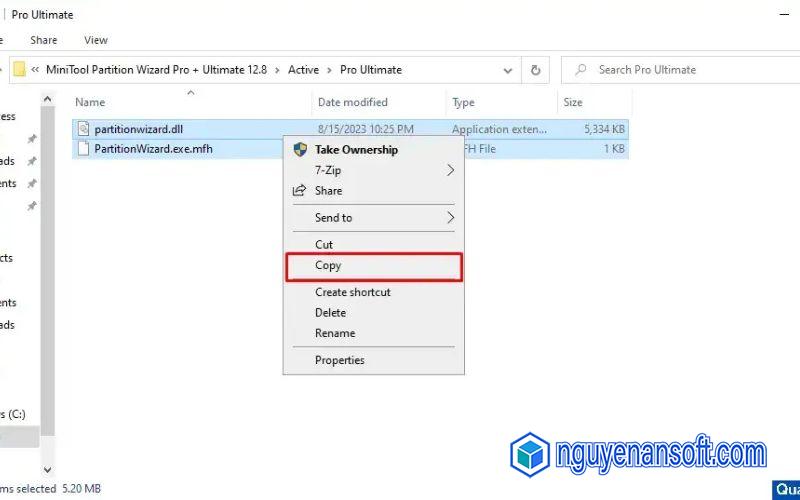The width and height of the screenshot is (800, 500).
Task: Choose Take Ownership from context menu
Action: point(373,149)
